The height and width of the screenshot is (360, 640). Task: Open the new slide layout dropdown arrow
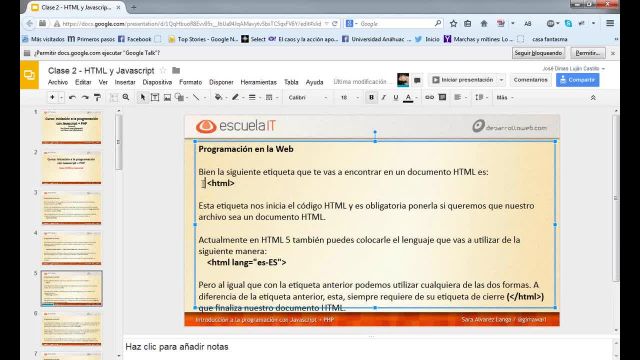[61, 98]
